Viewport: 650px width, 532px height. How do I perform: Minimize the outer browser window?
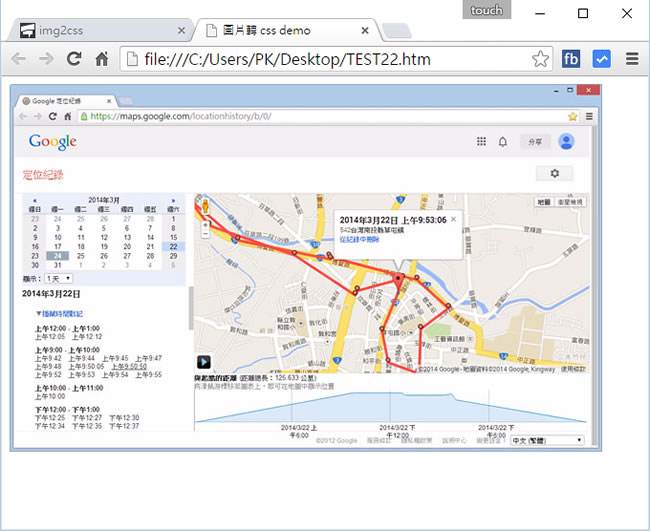point(540,13)
